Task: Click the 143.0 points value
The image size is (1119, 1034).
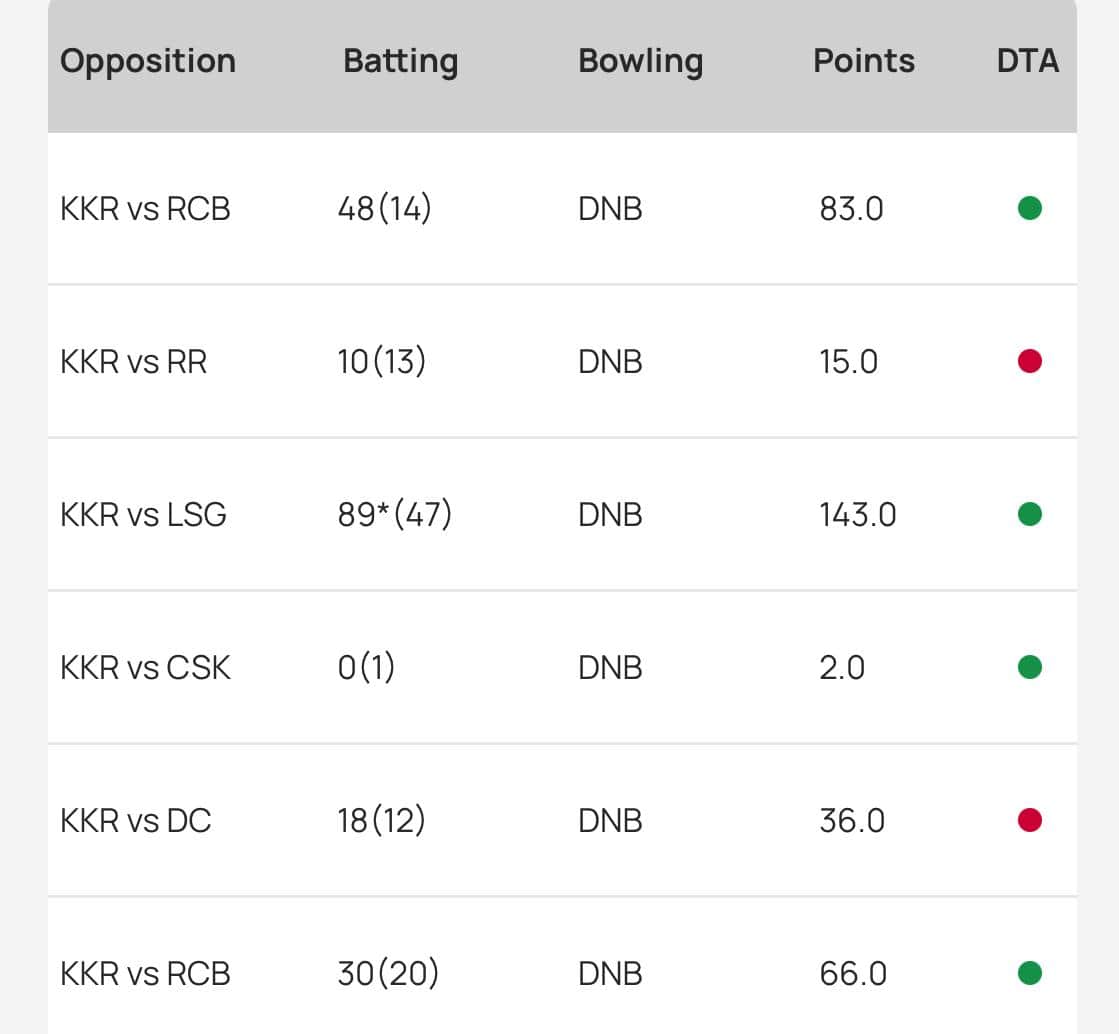Action: tap(857, 515)
